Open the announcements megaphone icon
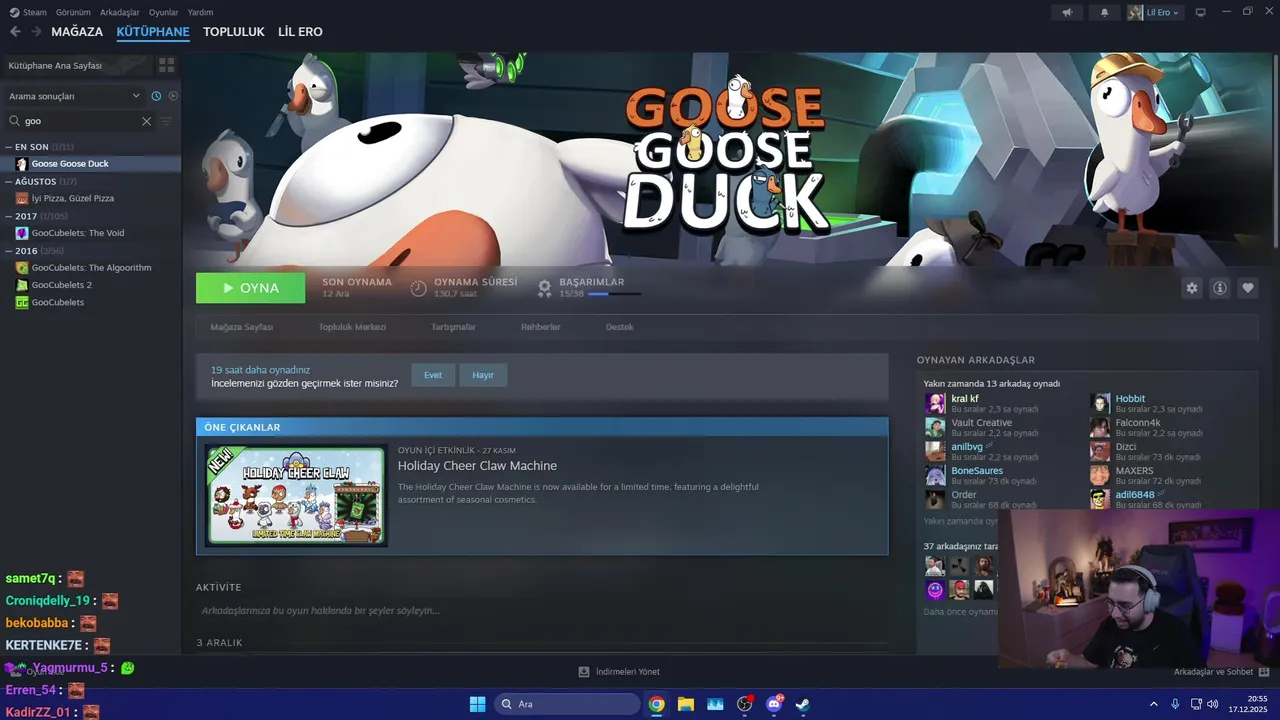This screenshot has height=720, width=1280. pos(1067,12)
